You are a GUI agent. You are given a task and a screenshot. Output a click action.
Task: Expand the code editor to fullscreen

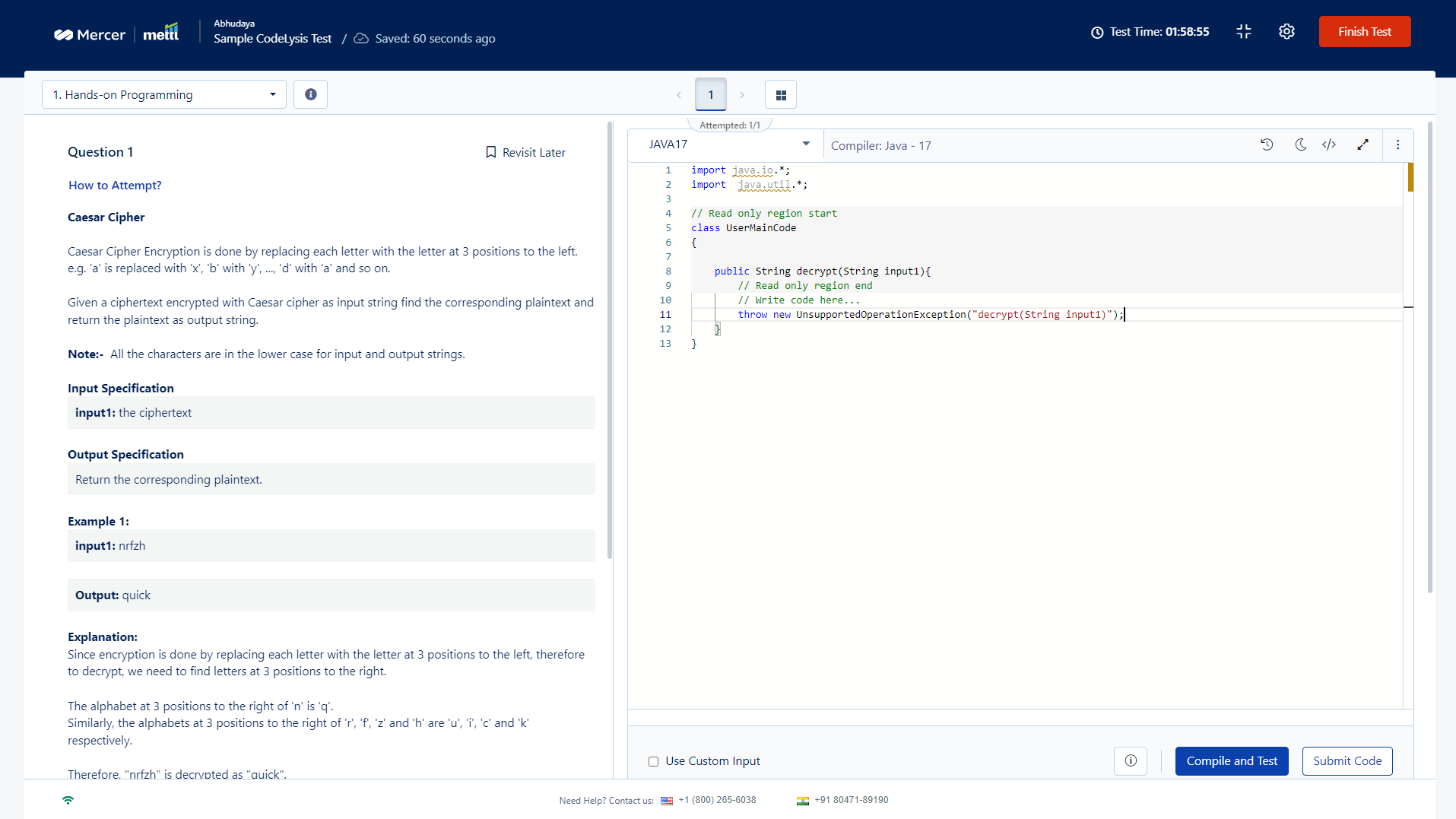pyautogui.click(x=1362, y=144)
